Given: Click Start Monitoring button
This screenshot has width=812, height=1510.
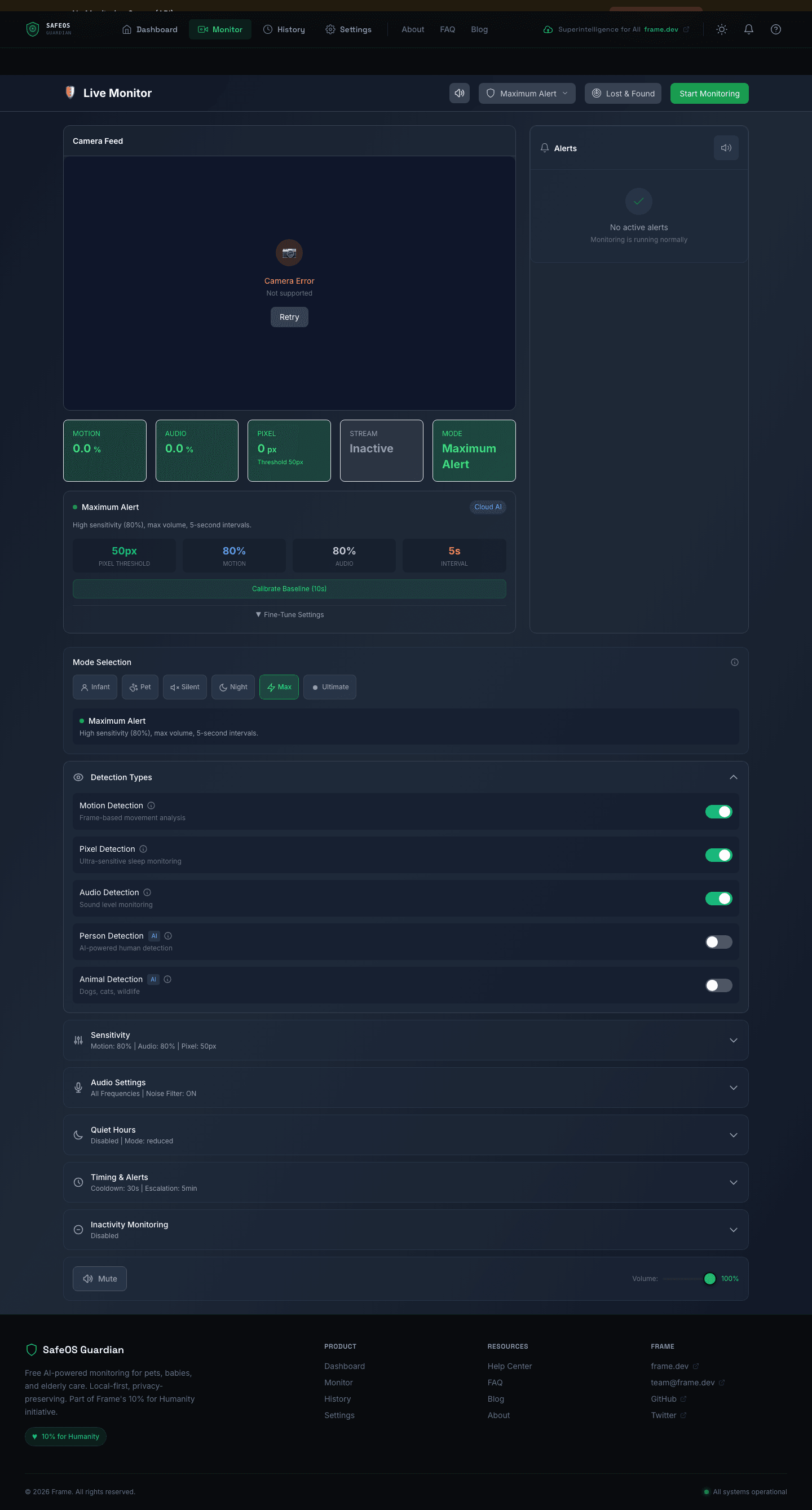Looking at the screenshot, I should pos(709,93).
